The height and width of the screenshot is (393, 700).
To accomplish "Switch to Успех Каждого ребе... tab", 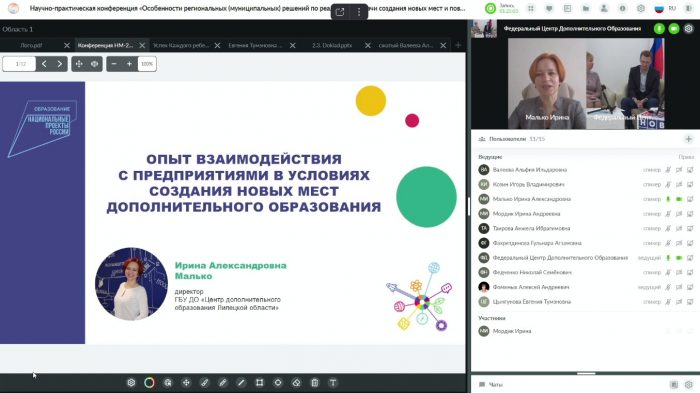I will [181, 45].
